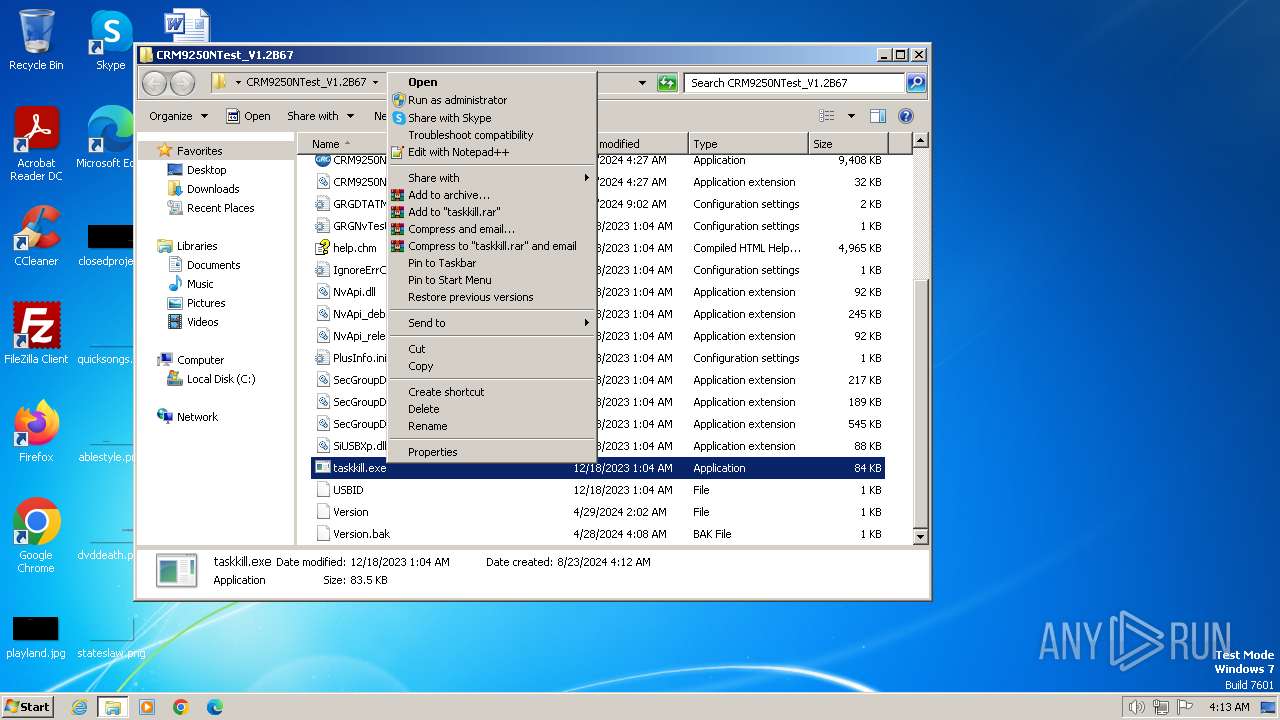
Task: Click Copy in the context menu
Action: point(420,366)
